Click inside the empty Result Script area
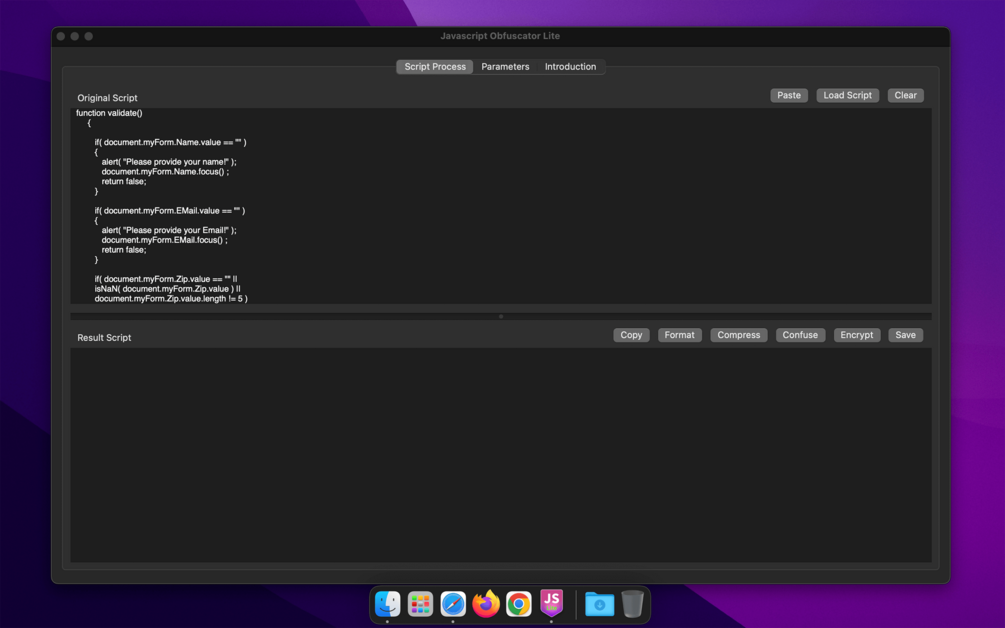 pos(501,455)
